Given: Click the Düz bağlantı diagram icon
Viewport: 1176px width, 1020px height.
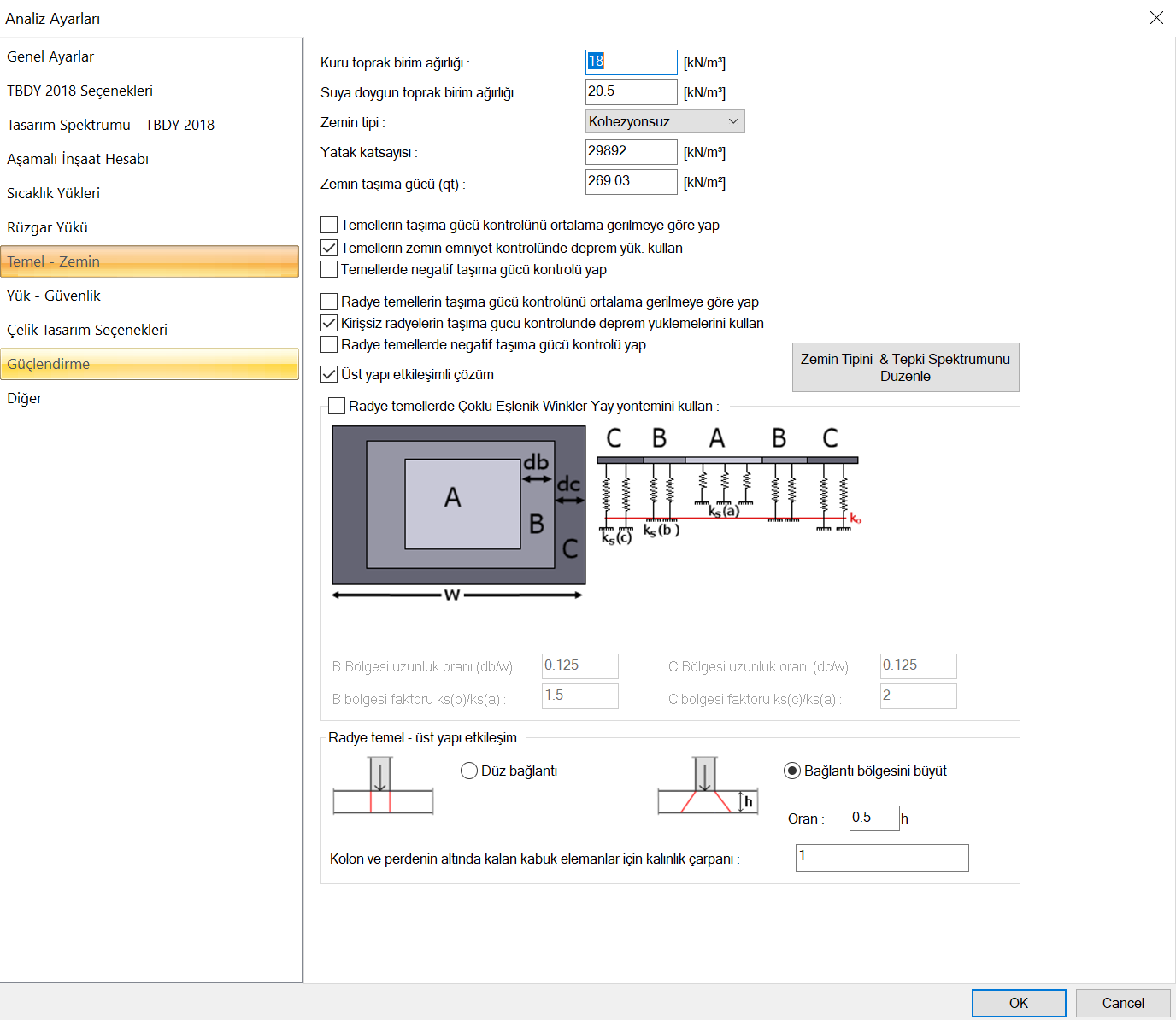Looking at the screenshot, I should [383, 785].
